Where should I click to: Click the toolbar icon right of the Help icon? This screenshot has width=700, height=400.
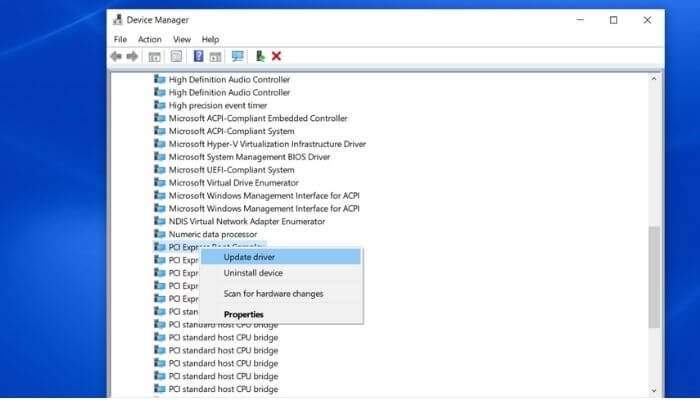[x=215, y=57]
